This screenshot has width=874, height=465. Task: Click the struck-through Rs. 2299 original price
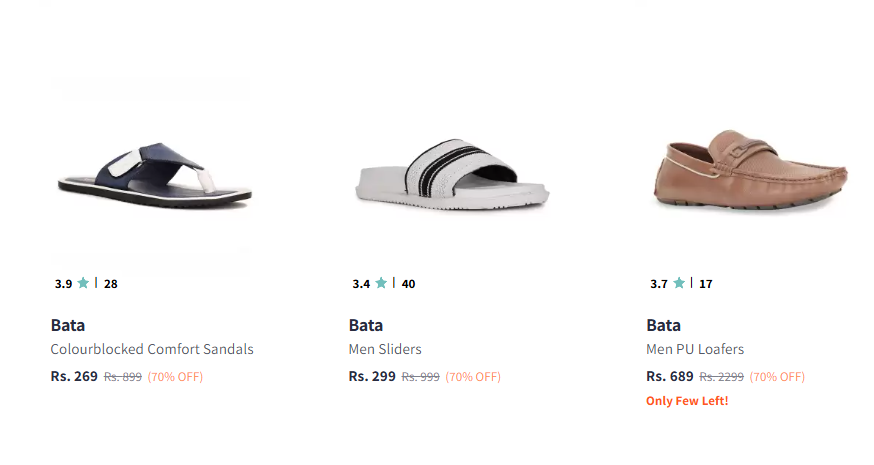point(720,377)
